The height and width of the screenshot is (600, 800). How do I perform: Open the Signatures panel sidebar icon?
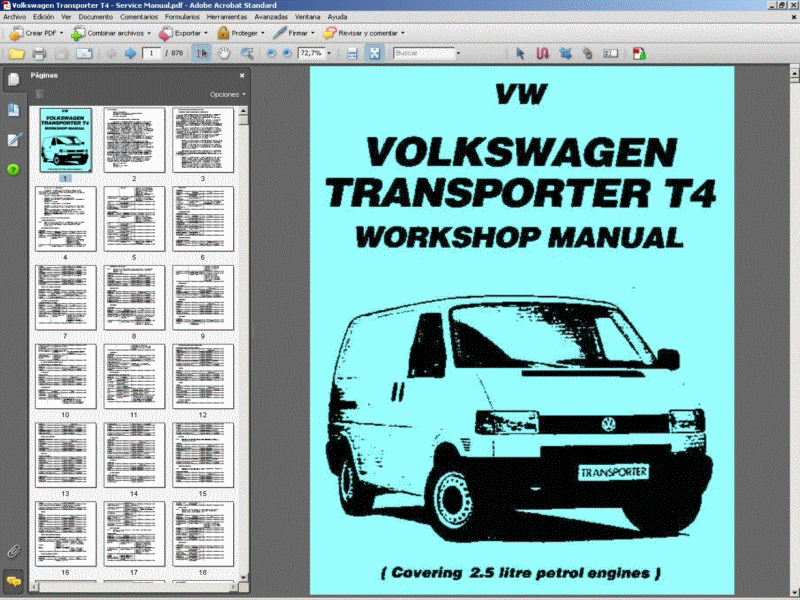(14, 140)
